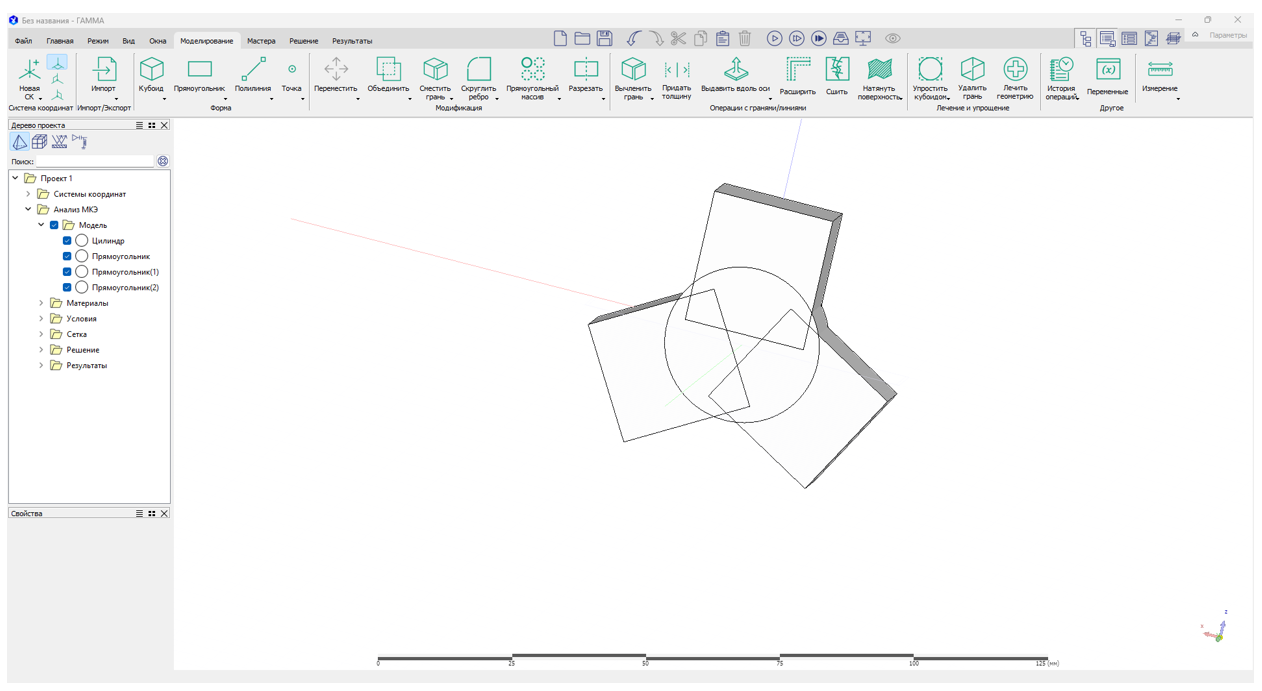
Task: Click the Полилиния drawing tool
Action: pos(253,74)
